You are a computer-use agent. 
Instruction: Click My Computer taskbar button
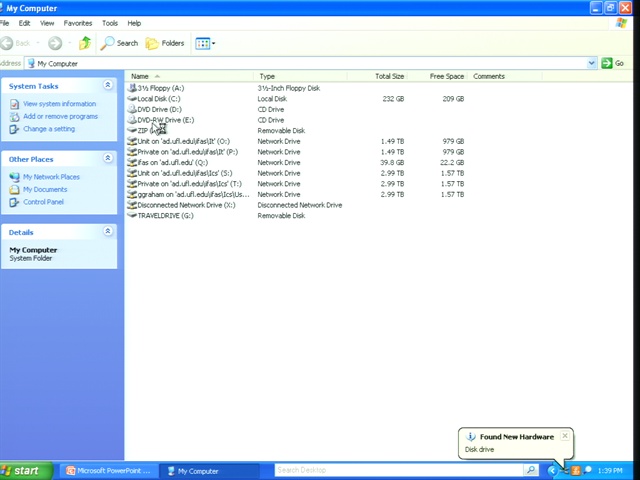click(210, 471)
